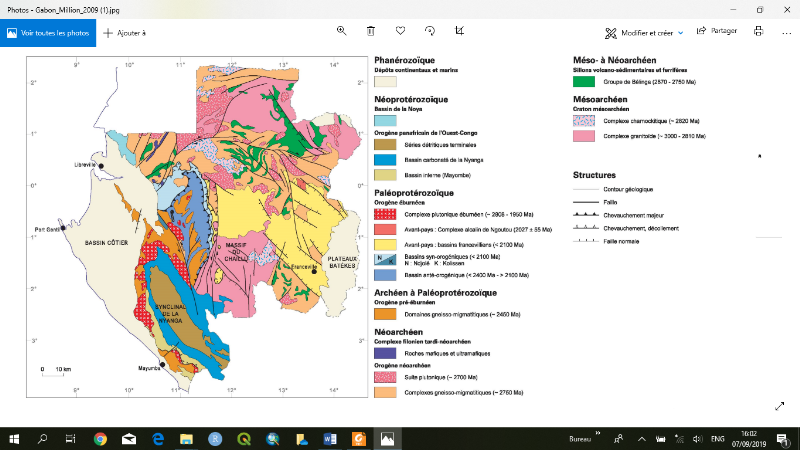Open Microsoft Word from the taskbar
Viewport: 800px width, 450px height.
pos(330,438)
